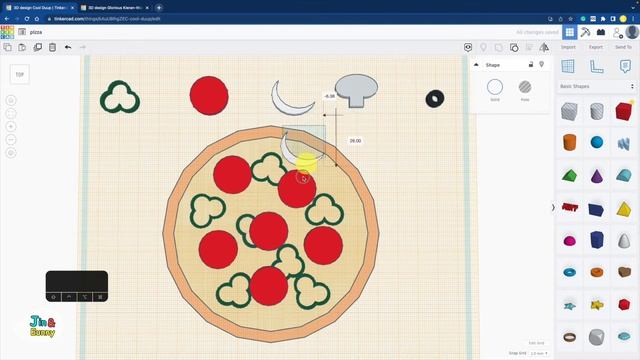This screenshot has height=360, width=640.
Task: Pick the yellow Pyramid shape
Action: click(x=624, y=209)
